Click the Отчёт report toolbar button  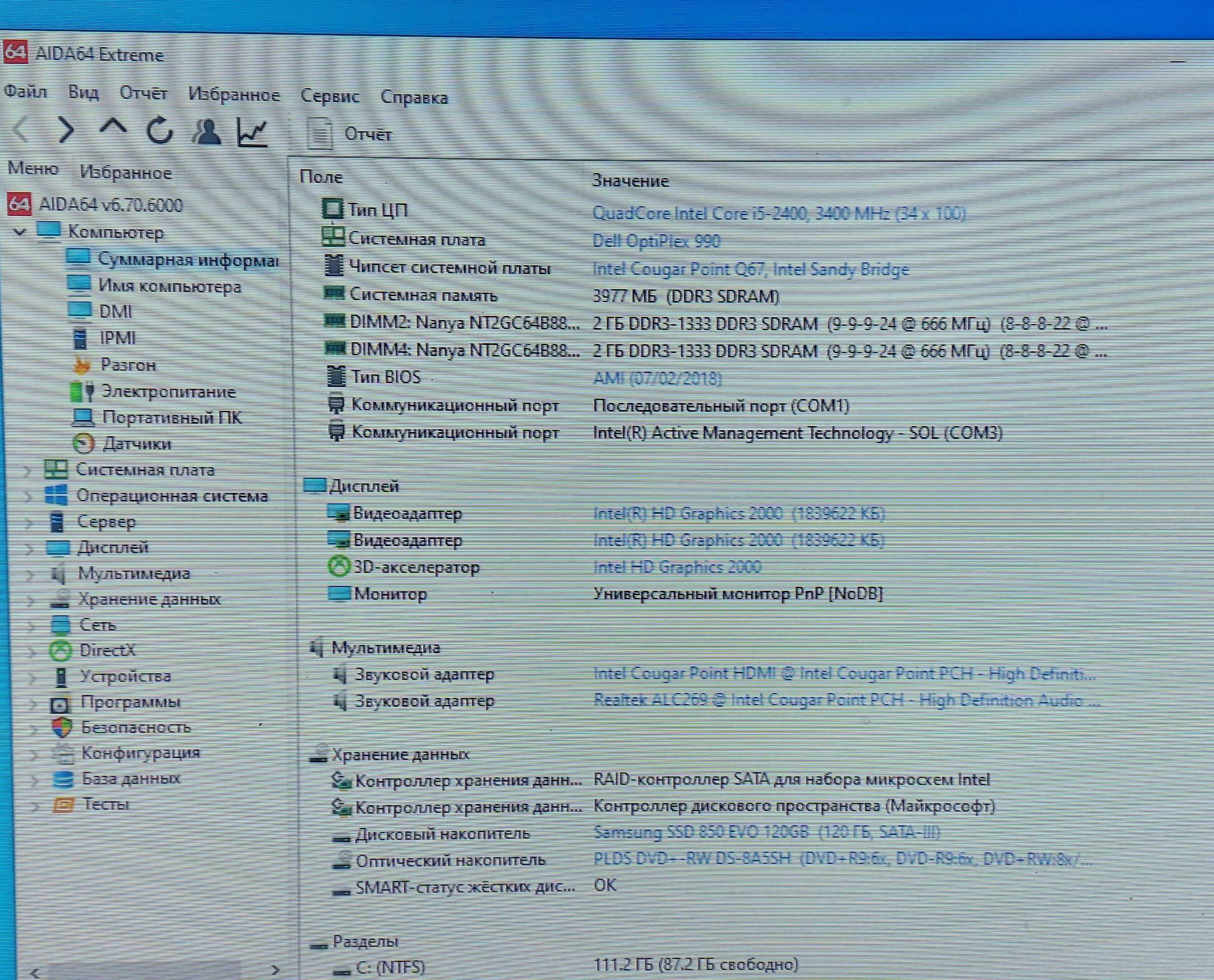coord(349,134)
